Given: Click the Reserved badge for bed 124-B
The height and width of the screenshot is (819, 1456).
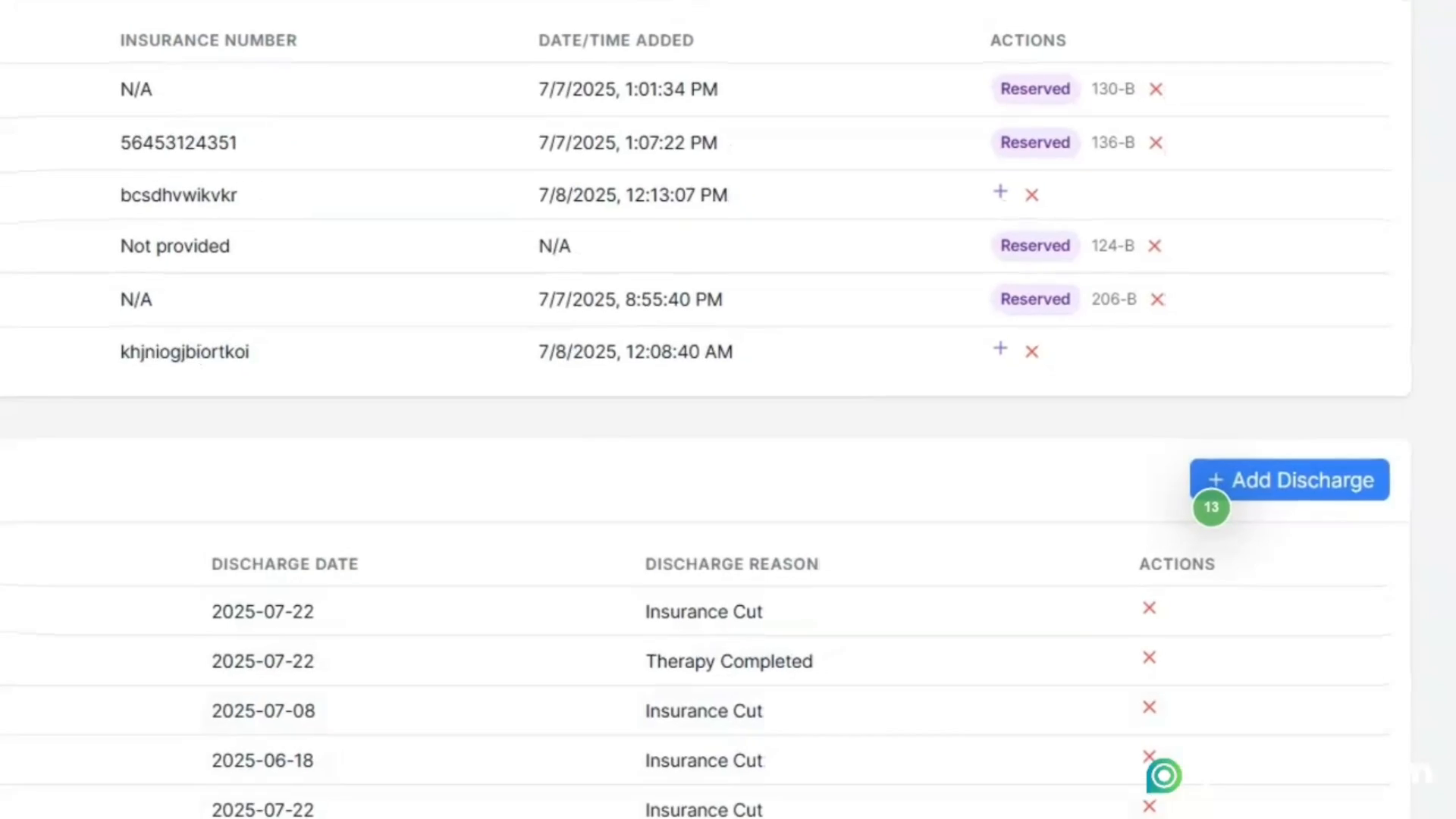Looking at the screenshot, I should coord(1035,246).
